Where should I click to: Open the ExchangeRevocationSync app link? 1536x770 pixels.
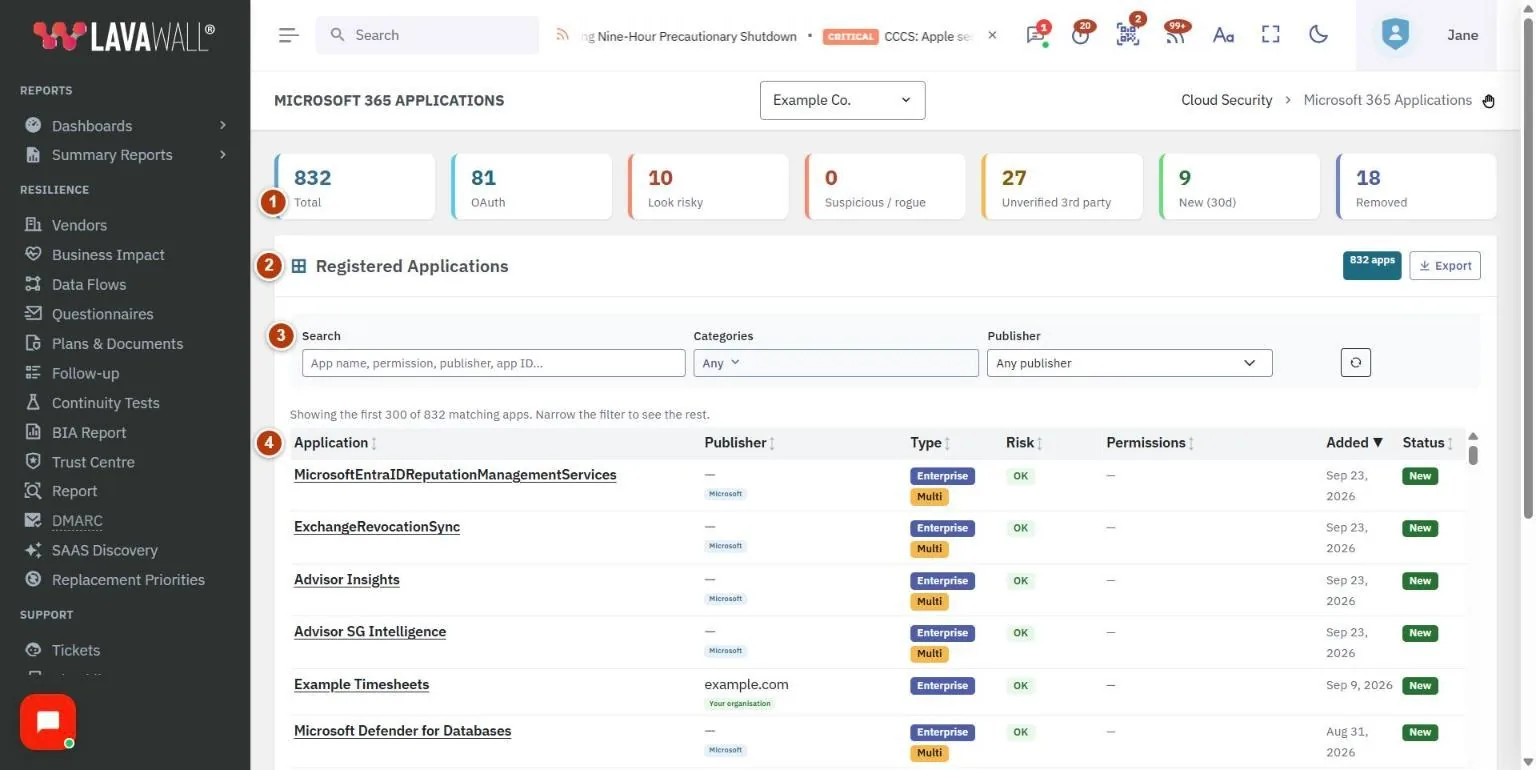377,527
